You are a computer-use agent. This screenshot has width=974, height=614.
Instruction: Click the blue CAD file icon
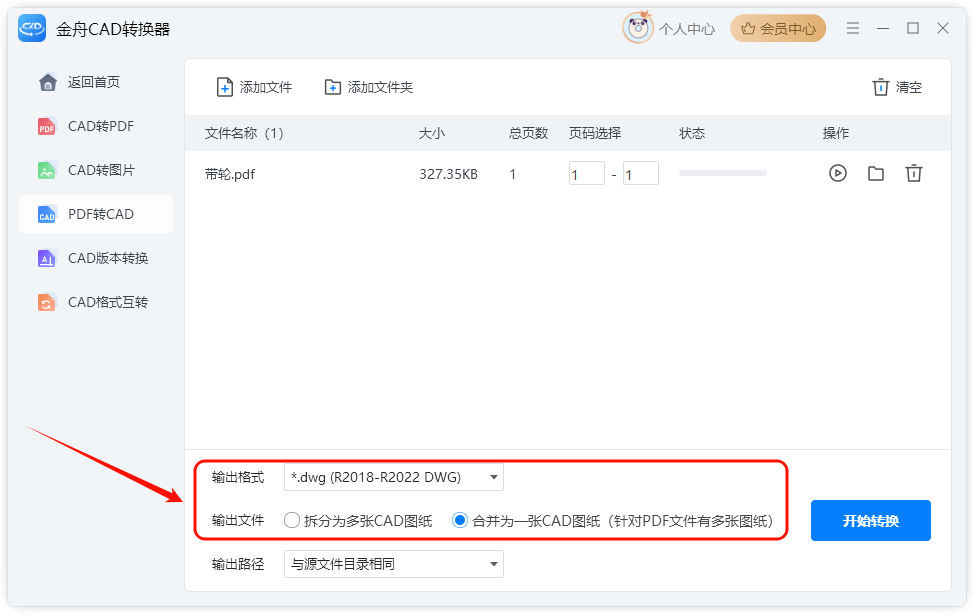coord(47,214)
